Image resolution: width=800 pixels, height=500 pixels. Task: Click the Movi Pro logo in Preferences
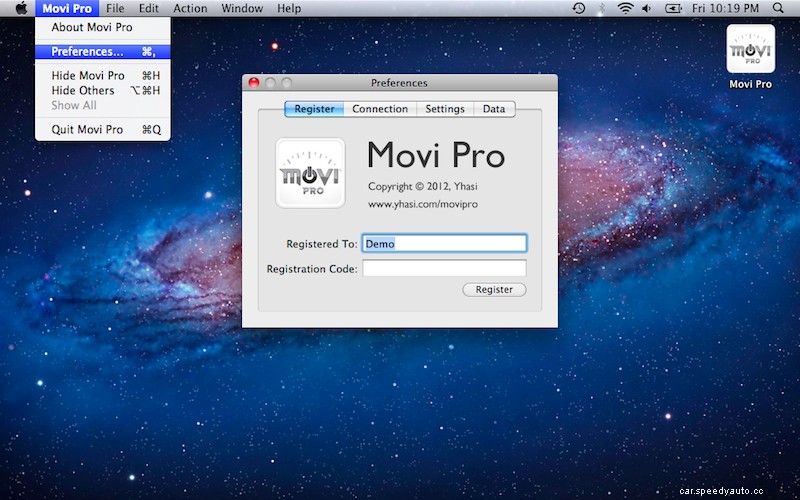tap(310, 172)
